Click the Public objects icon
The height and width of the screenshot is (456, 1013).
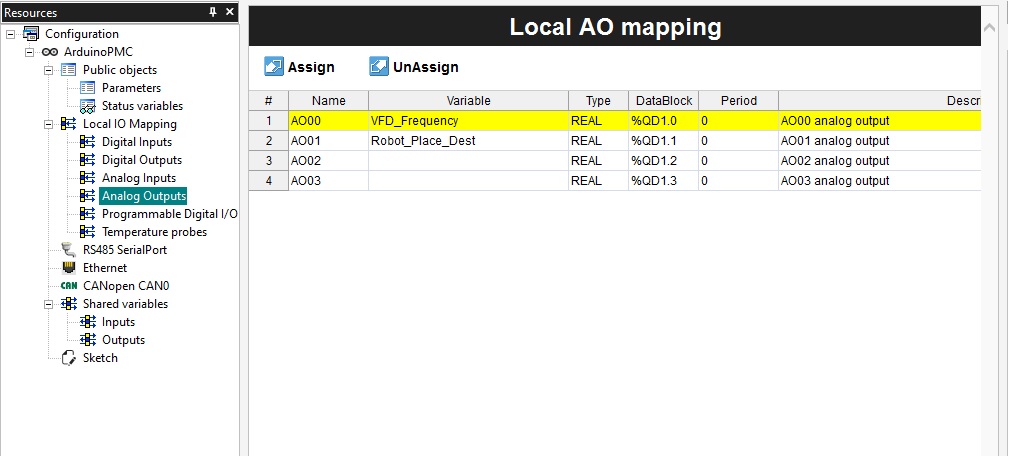tap(68, 70)
